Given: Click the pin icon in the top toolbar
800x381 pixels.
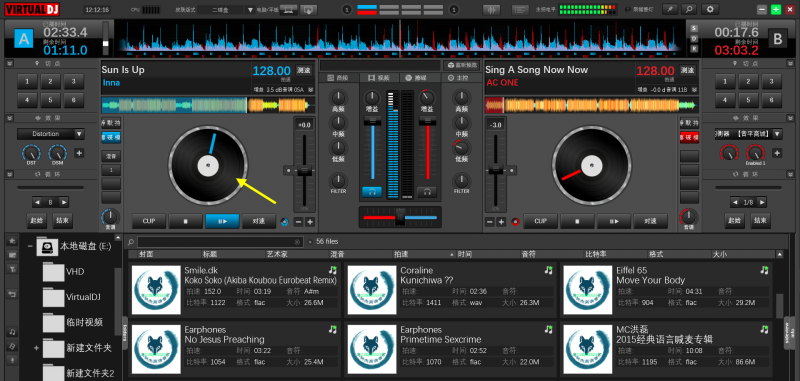Looking at the screenshot, I should point(669,9).
